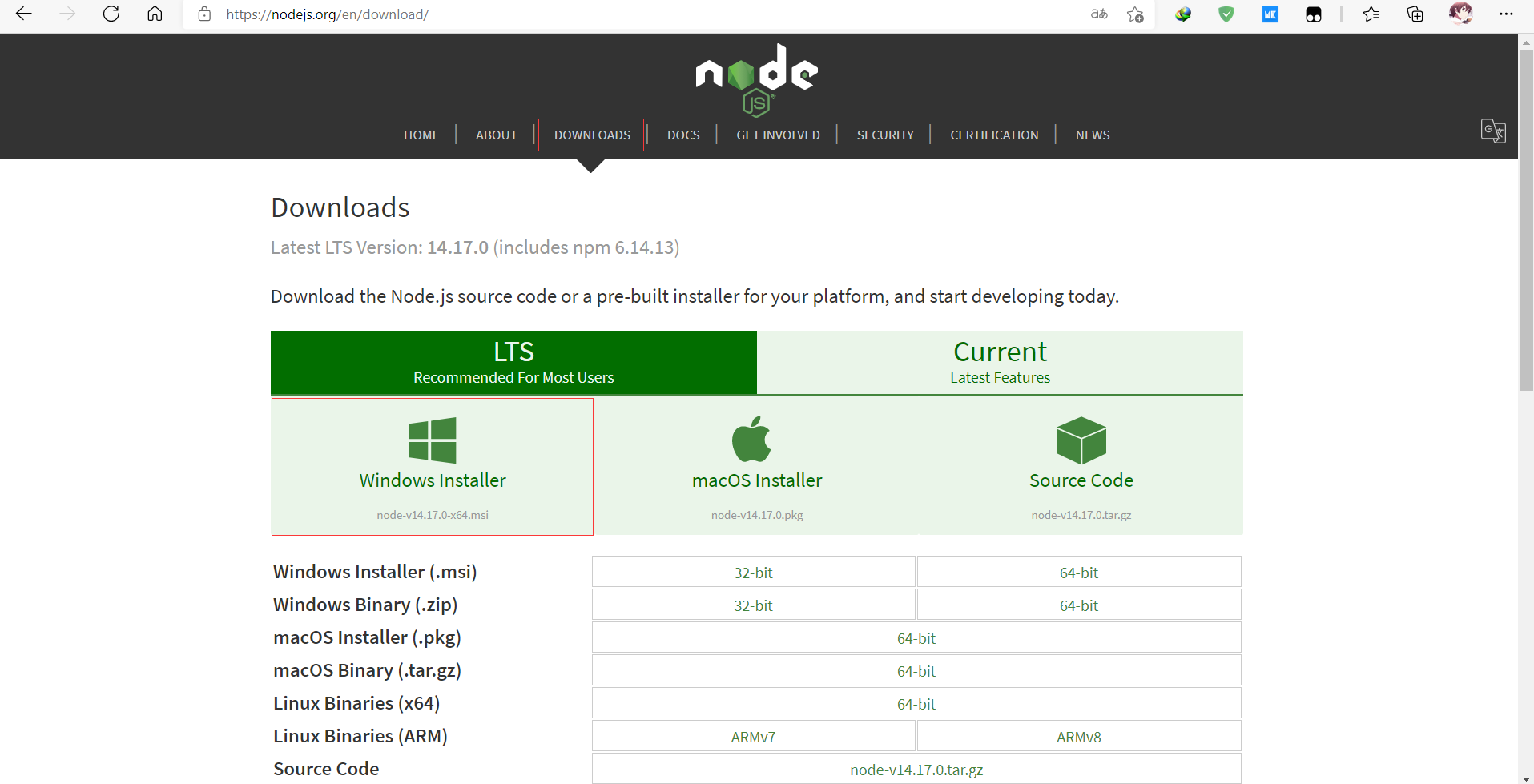
Task: Download 32-bit Windows Installer (.msi)
Action: [x=753, y=573]
